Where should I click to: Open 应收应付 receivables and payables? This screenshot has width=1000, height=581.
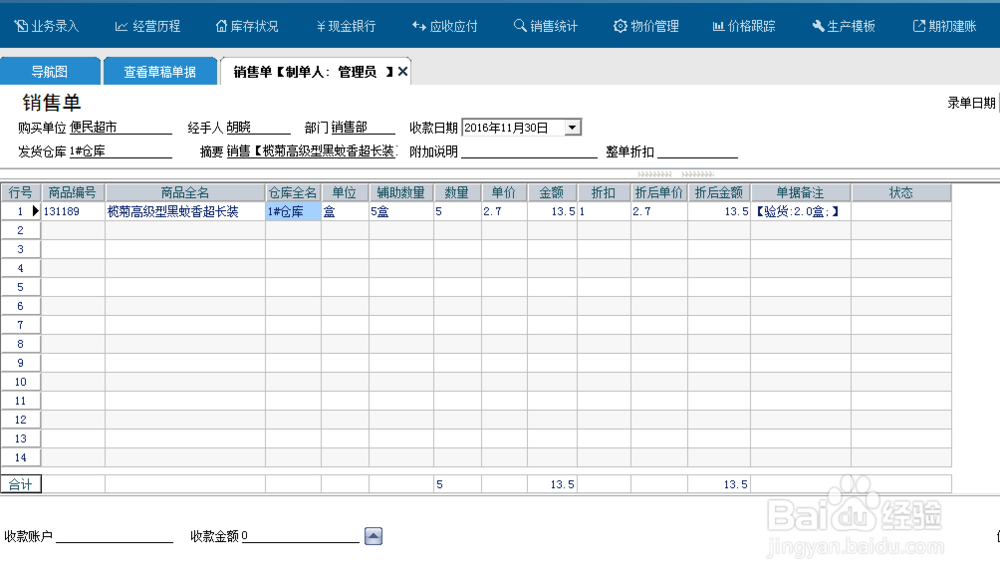click(x=443, y=26)
